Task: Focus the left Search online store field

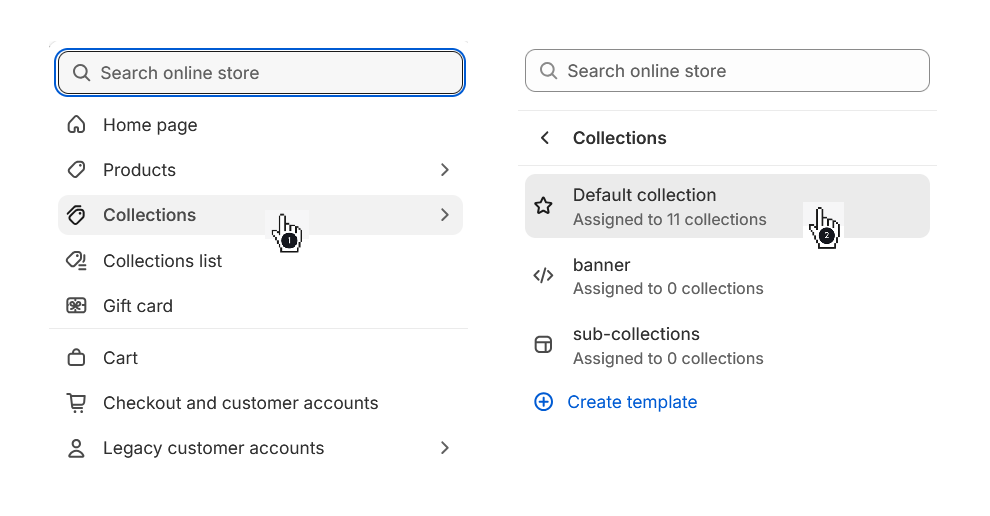Action: point(260,73)
